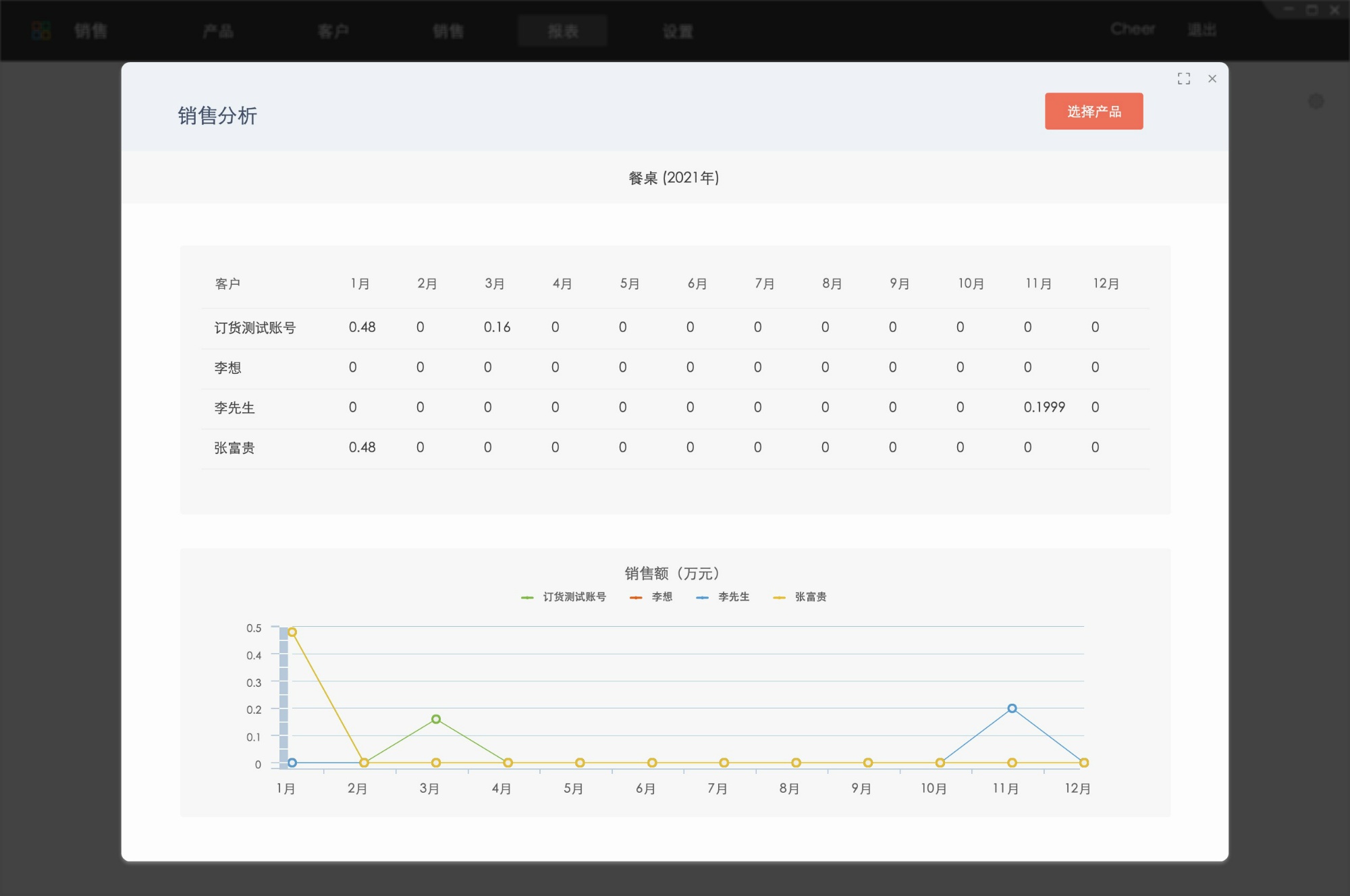The height and width of the screenshot is (896, 1350).
Task: Expand dialog to fullscreen via corner icon
Action: coord(1183,79)
